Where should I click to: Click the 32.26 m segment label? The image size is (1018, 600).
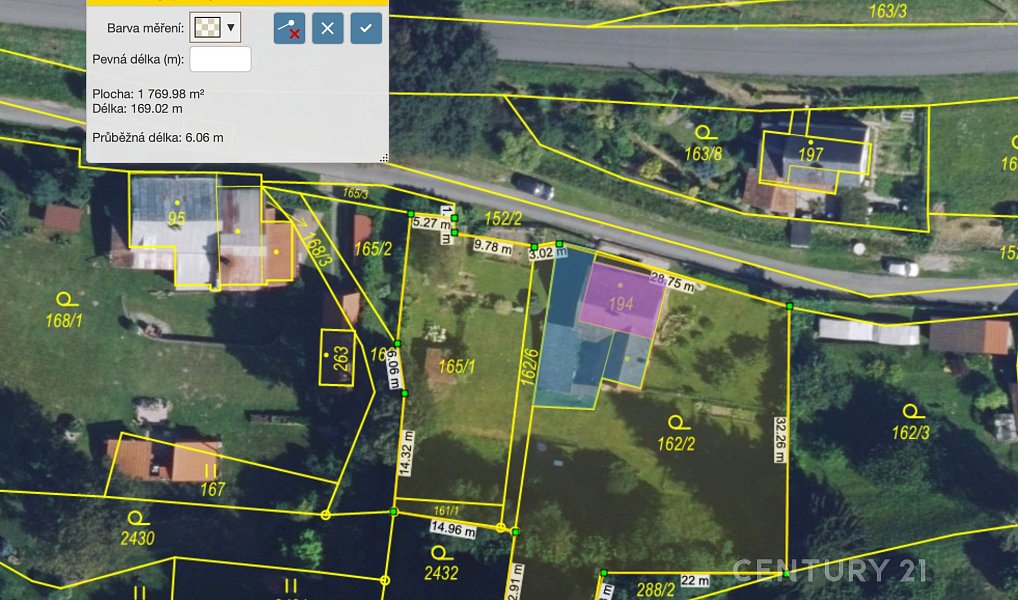[780, 440]
